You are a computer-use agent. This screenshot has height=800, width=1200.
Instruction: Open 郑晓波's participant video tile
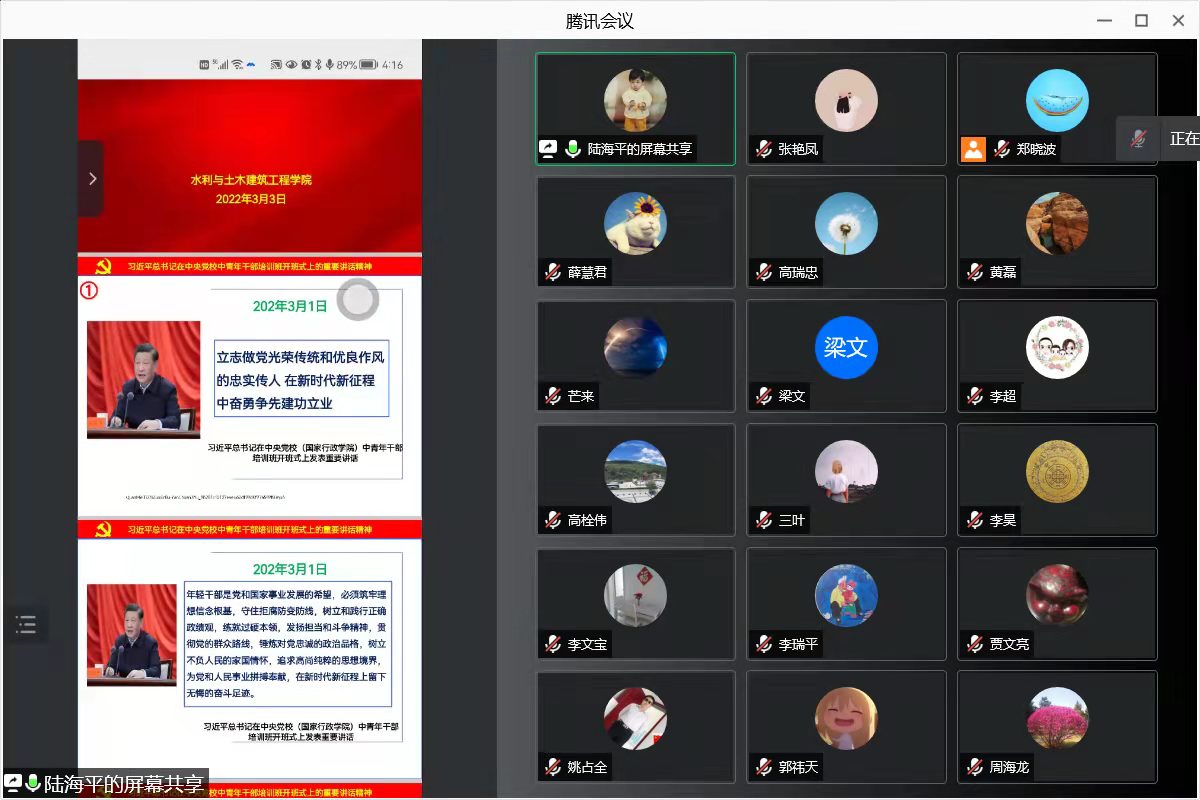pos(1057,108)
